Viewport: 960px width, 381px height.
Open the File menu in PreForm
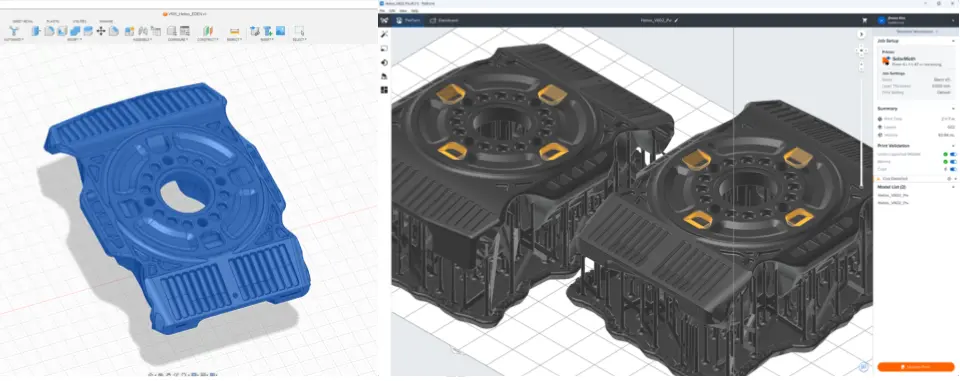pyautogui.click(x=383, y=10)
